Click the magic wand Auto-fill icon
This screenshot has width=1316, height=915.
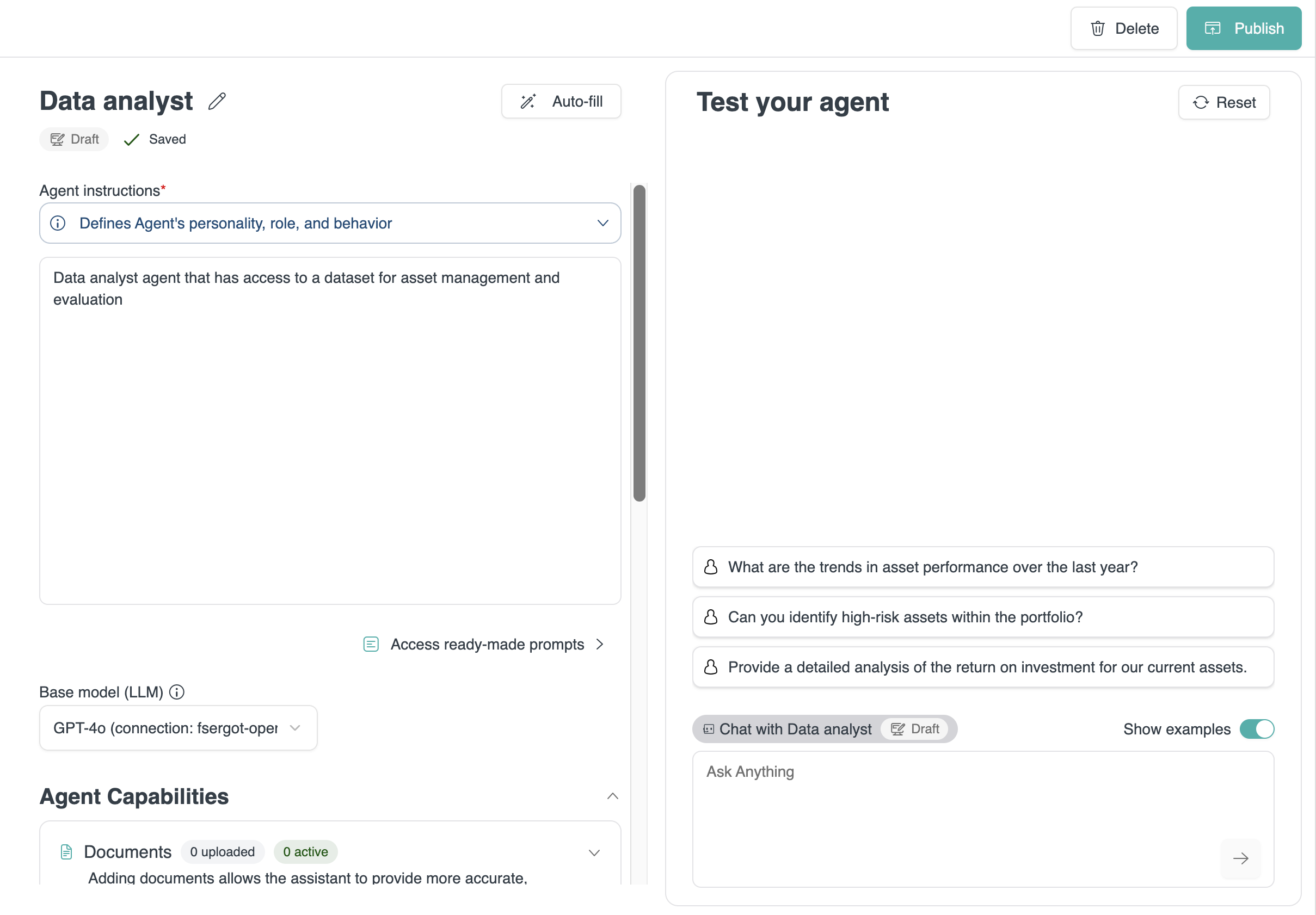click(528, 101)
